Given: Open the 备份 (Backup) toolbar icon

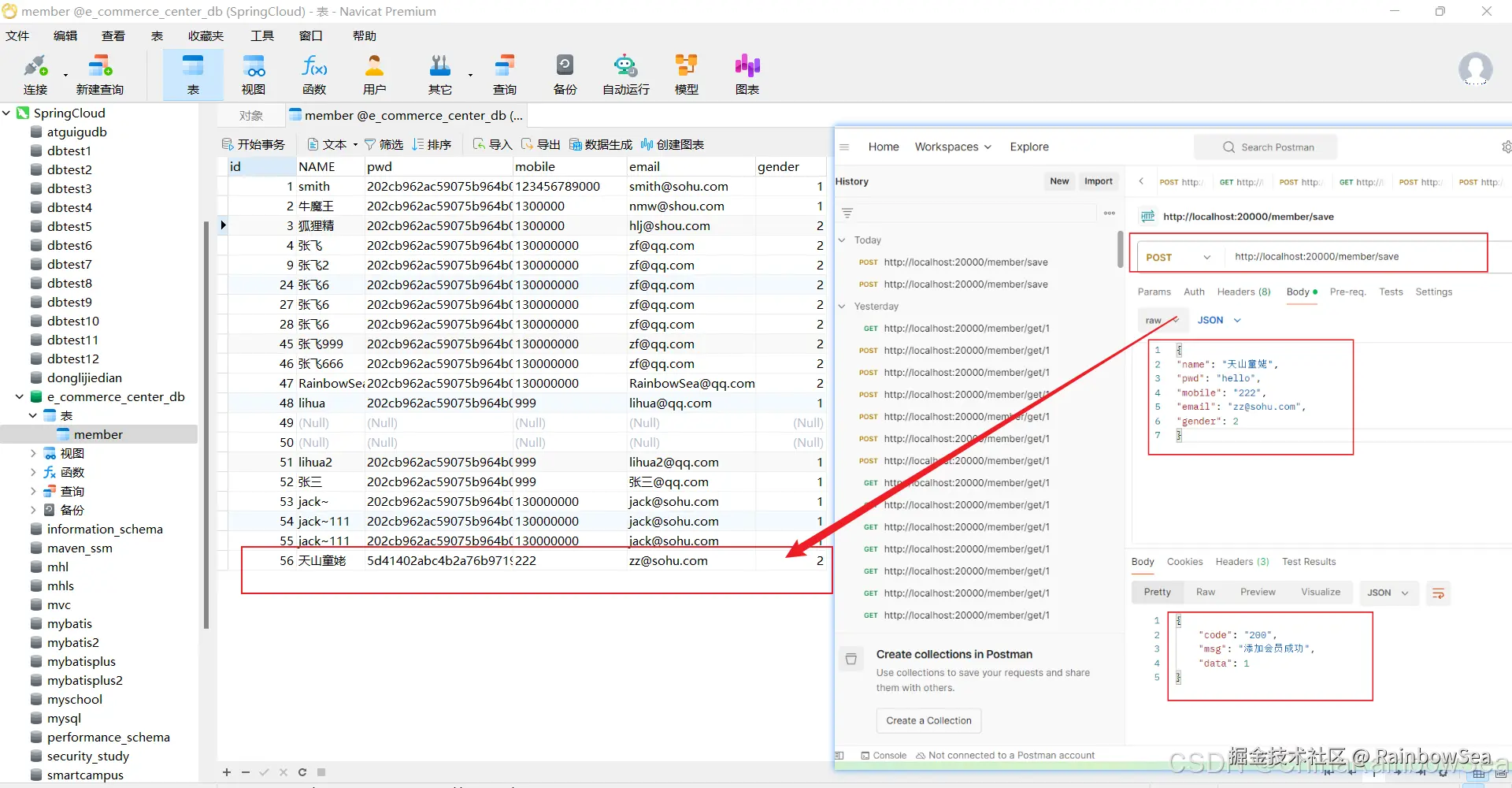Looking at the screenshot, I should [565, 74].
